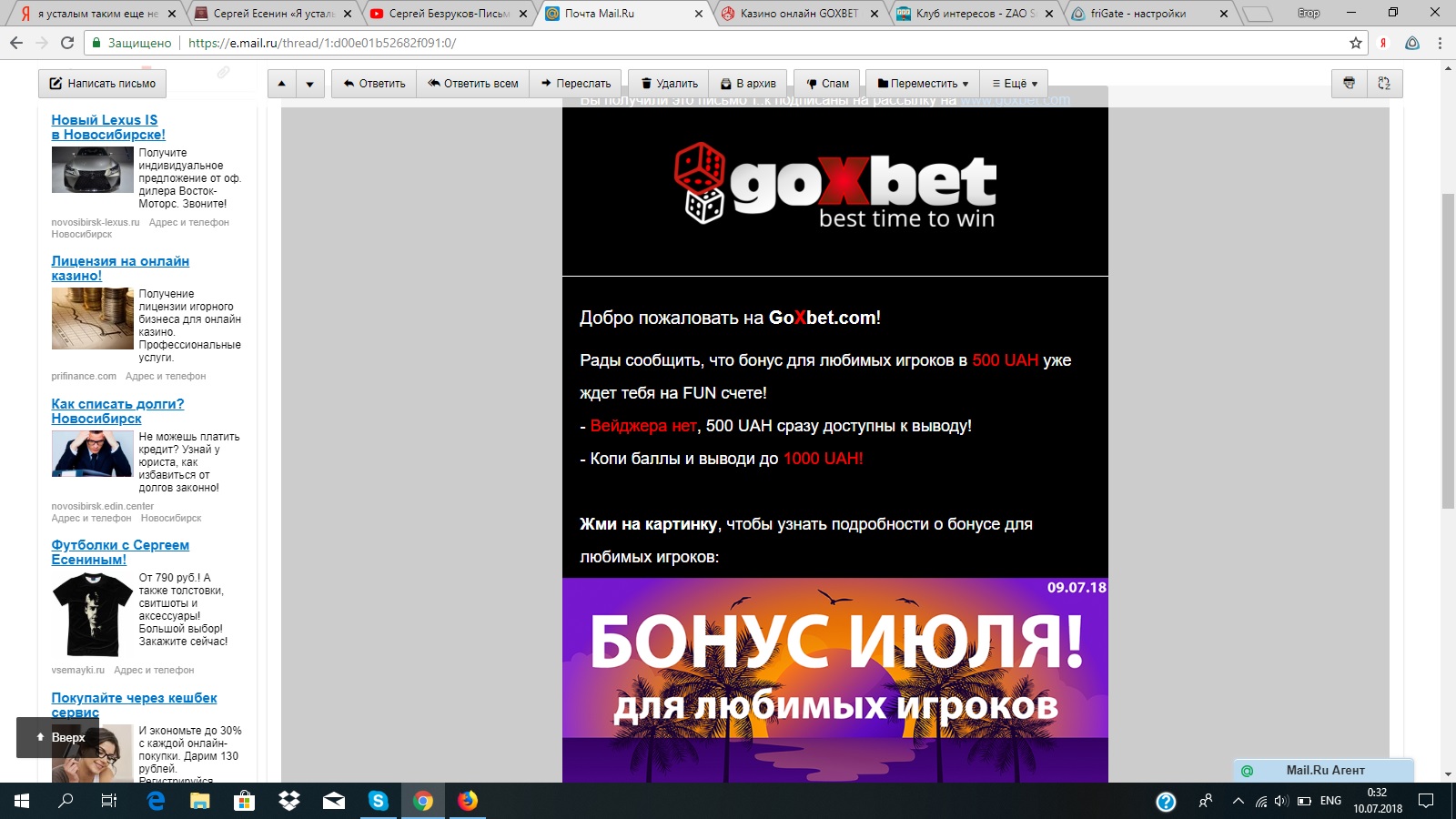This screenshot has height=819, width=1456.
Task: Open Firefox from taskbar
Action: pos(468,801)
